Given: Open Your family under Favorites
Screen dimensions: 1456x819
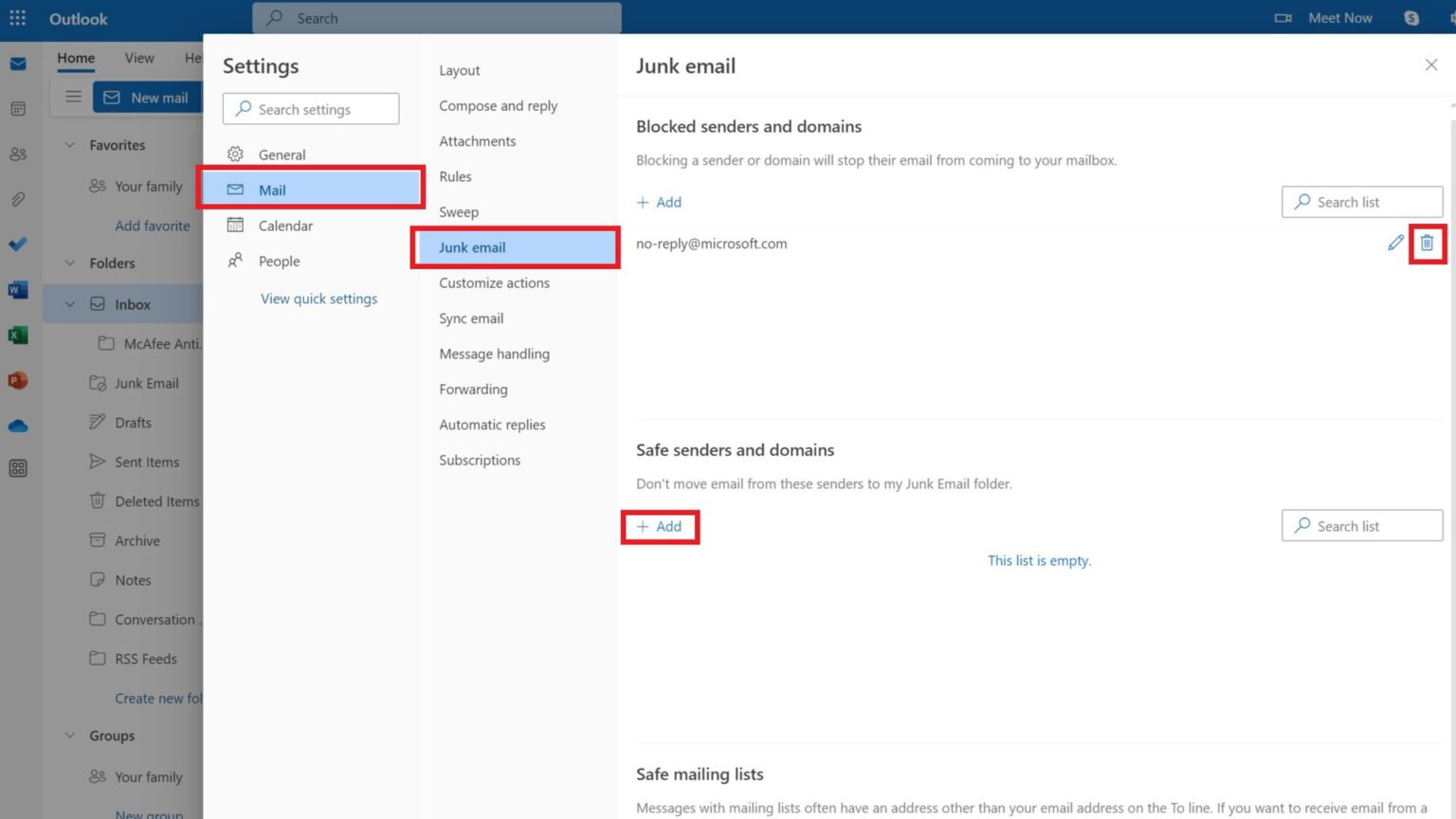Looking at the screenshot, I should (136, 187).
